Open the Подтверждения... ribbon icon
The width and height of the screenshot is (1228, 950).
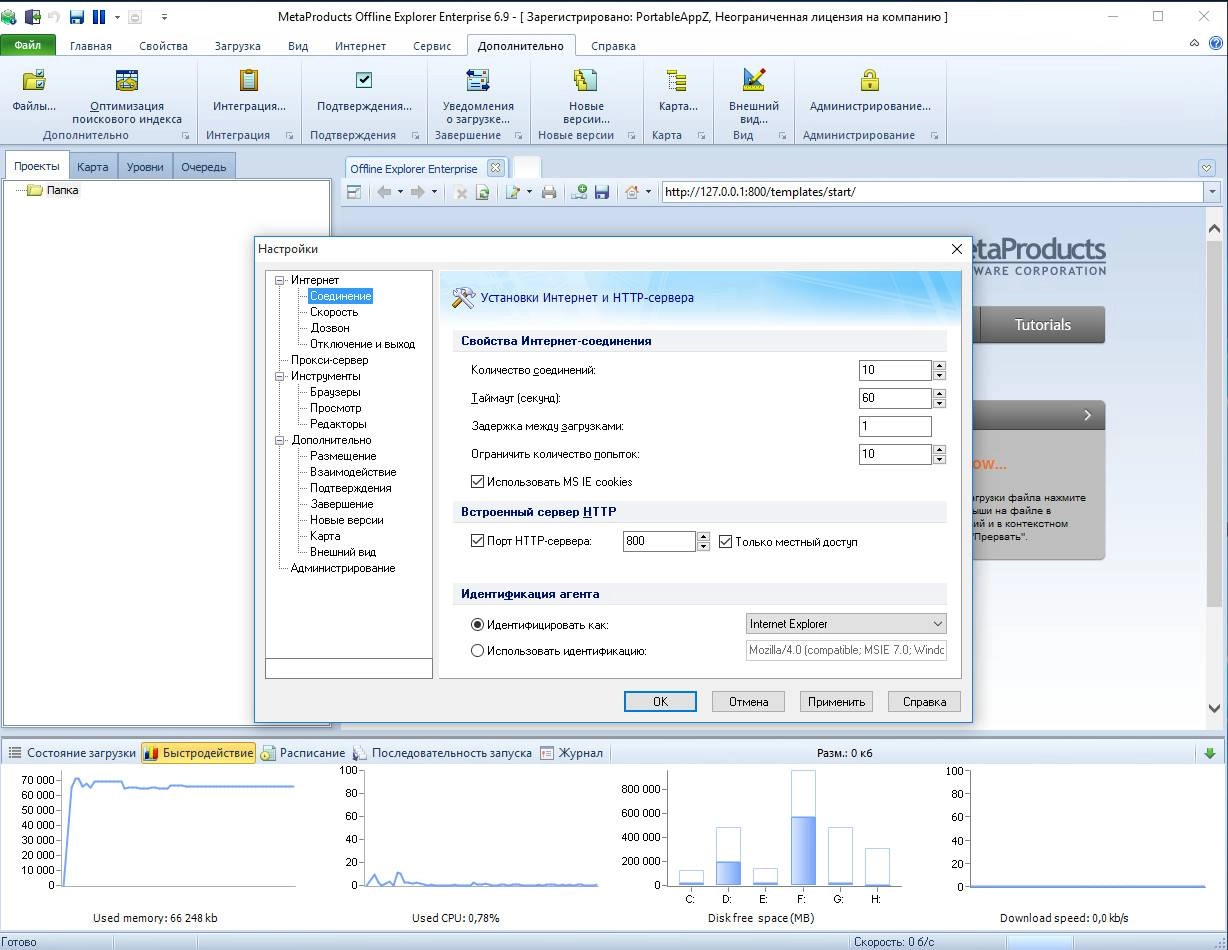pos(364,81)
